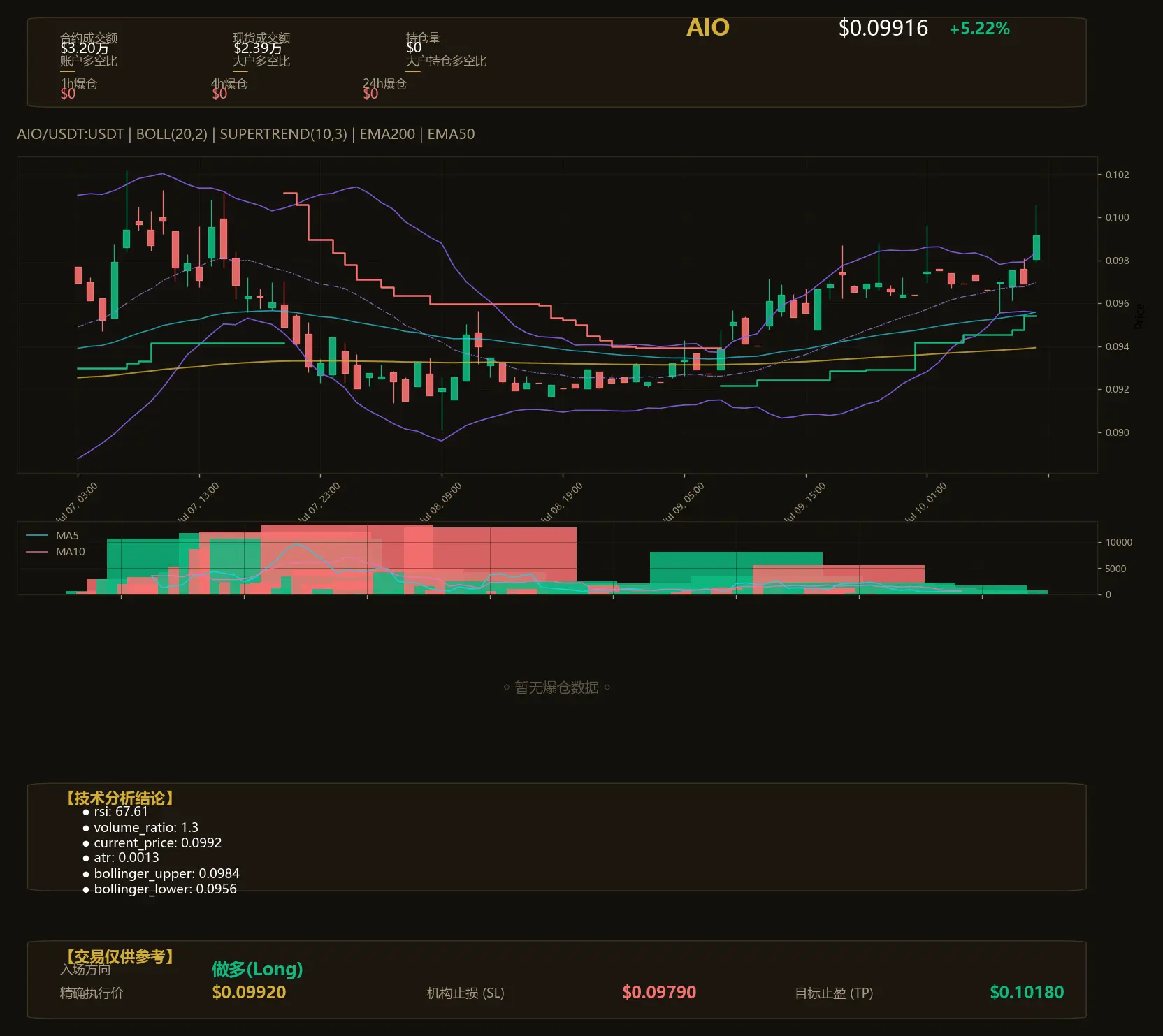Image resolution: width=1163 pixels, height=1036 pixels.
Task: Click the 0.098 price axis label
Action: tap(1117, 261)
